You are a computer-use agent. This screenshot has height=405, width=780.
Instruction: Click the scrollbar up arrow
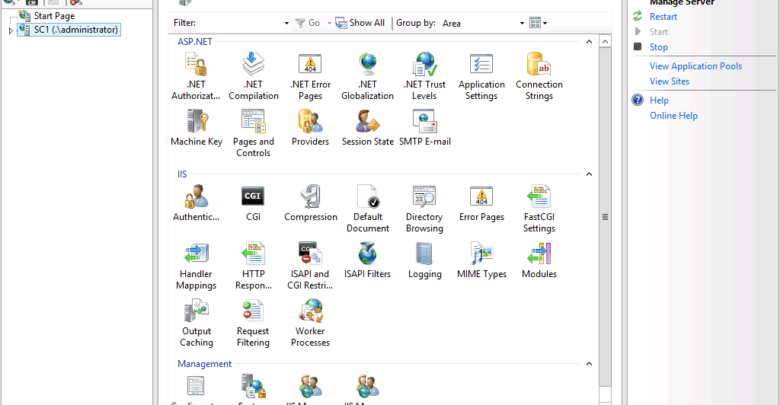click(x=605, y=41)
